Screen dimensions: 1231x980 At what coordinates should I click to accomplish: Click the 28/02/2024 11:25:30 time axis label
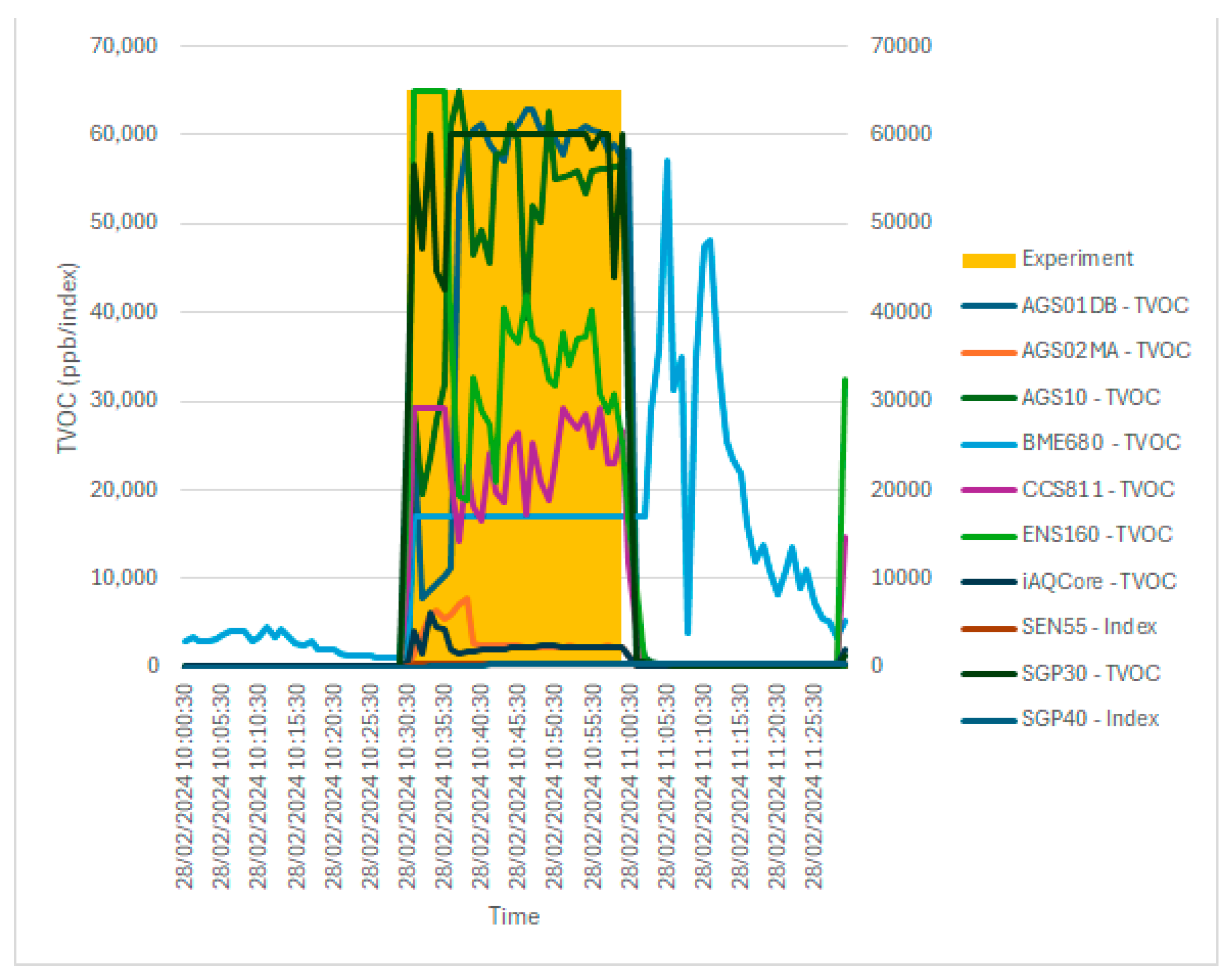tap(814, 787)
